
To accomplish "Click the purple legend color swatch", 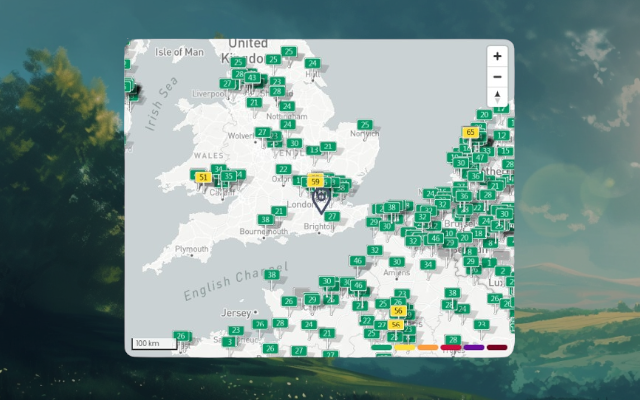I will coord(474,347).
